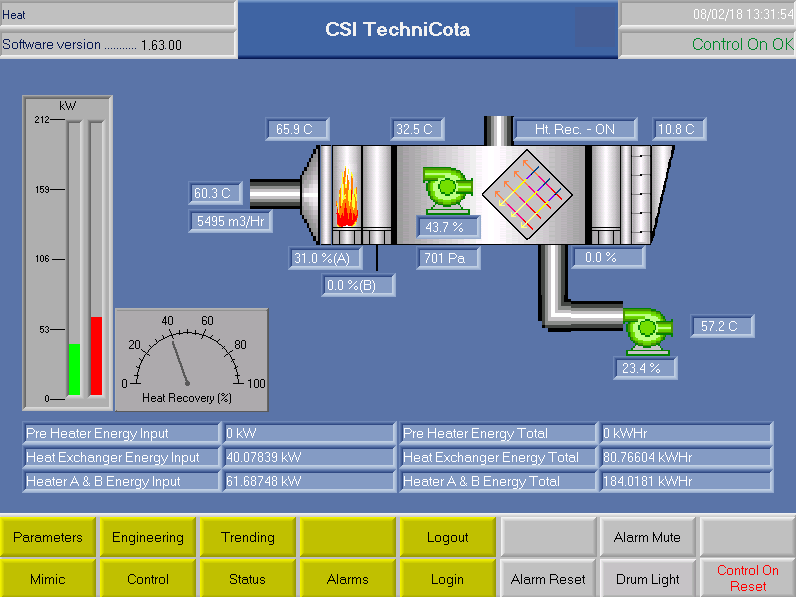Click the green supply fan at 43.7 %
Screen dimensions: 796x597
click(x=447, y=190)
